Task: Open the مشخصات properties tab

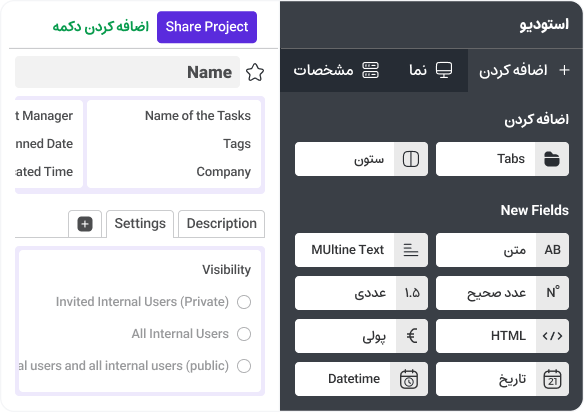Action: tap(336, 70)
